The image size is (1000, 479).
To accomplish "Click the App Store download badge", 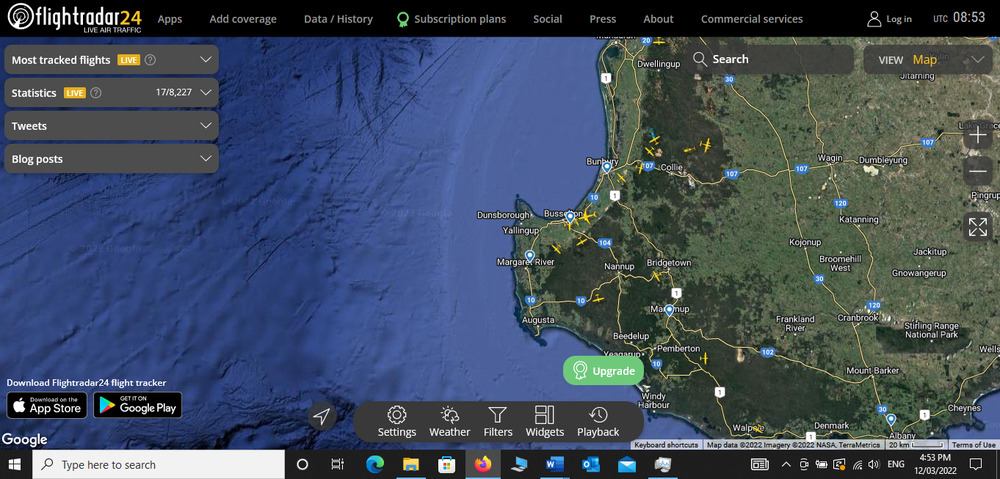I will (46, 405).
